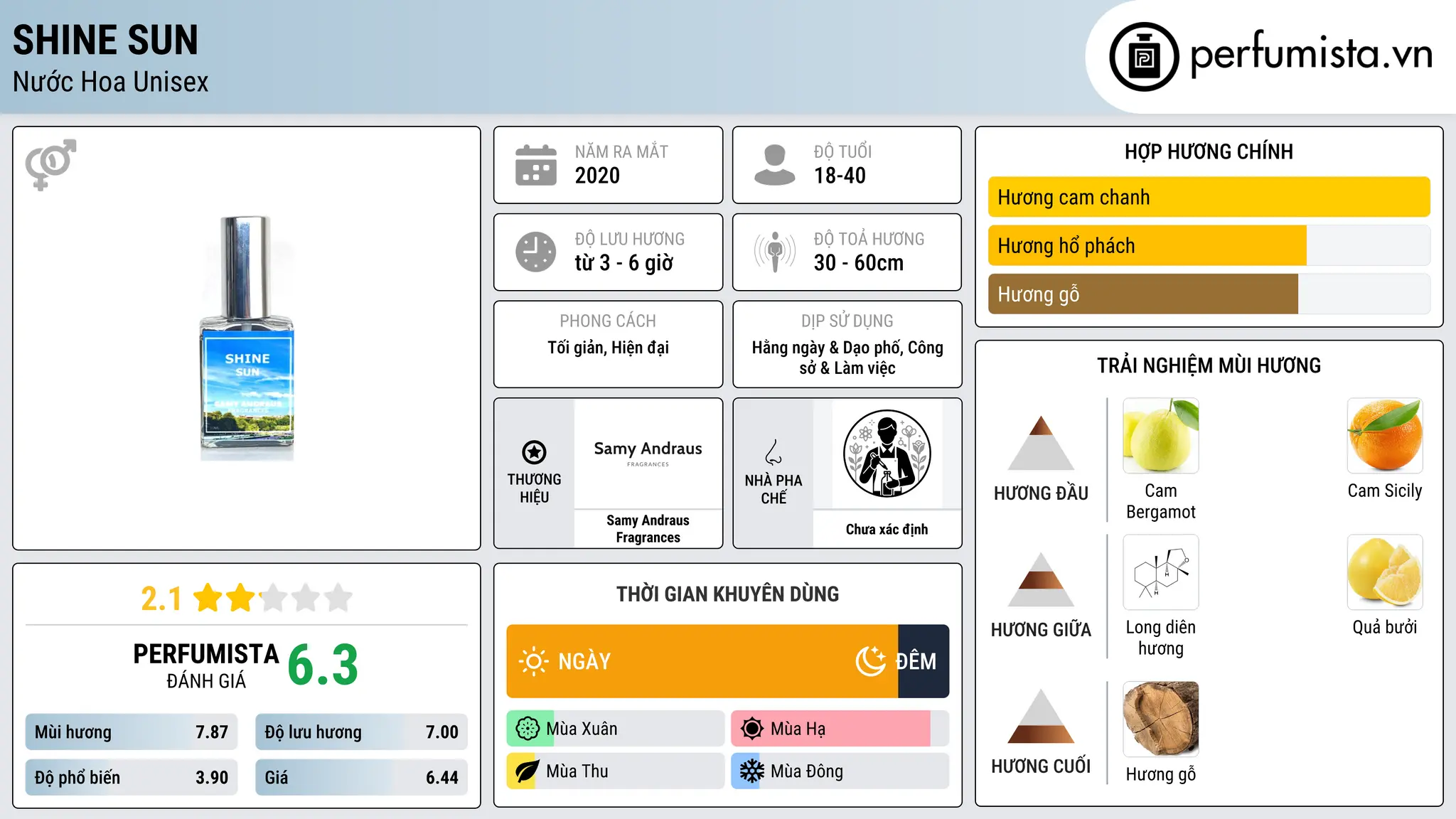Click the Thời gian khuyên dùng heading
Screen dimensions: 1456x819
click(727, 594)
